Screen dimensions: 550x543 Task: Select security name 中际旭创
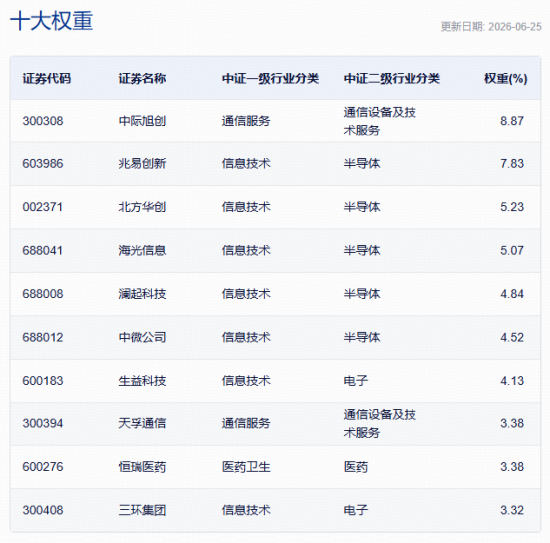coord(142,121)
